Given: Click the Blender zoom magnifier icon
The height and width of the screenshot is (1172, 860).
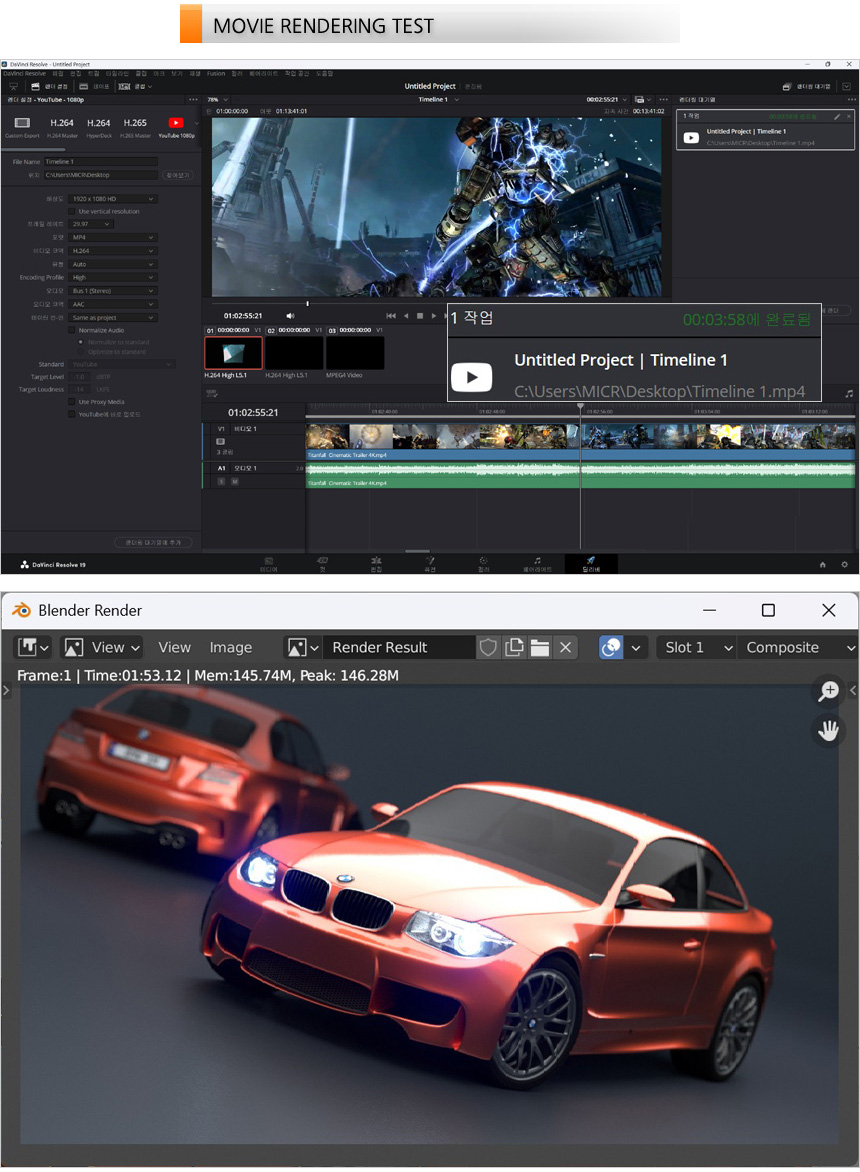Looking at the screenshot, I should [829, 690].
